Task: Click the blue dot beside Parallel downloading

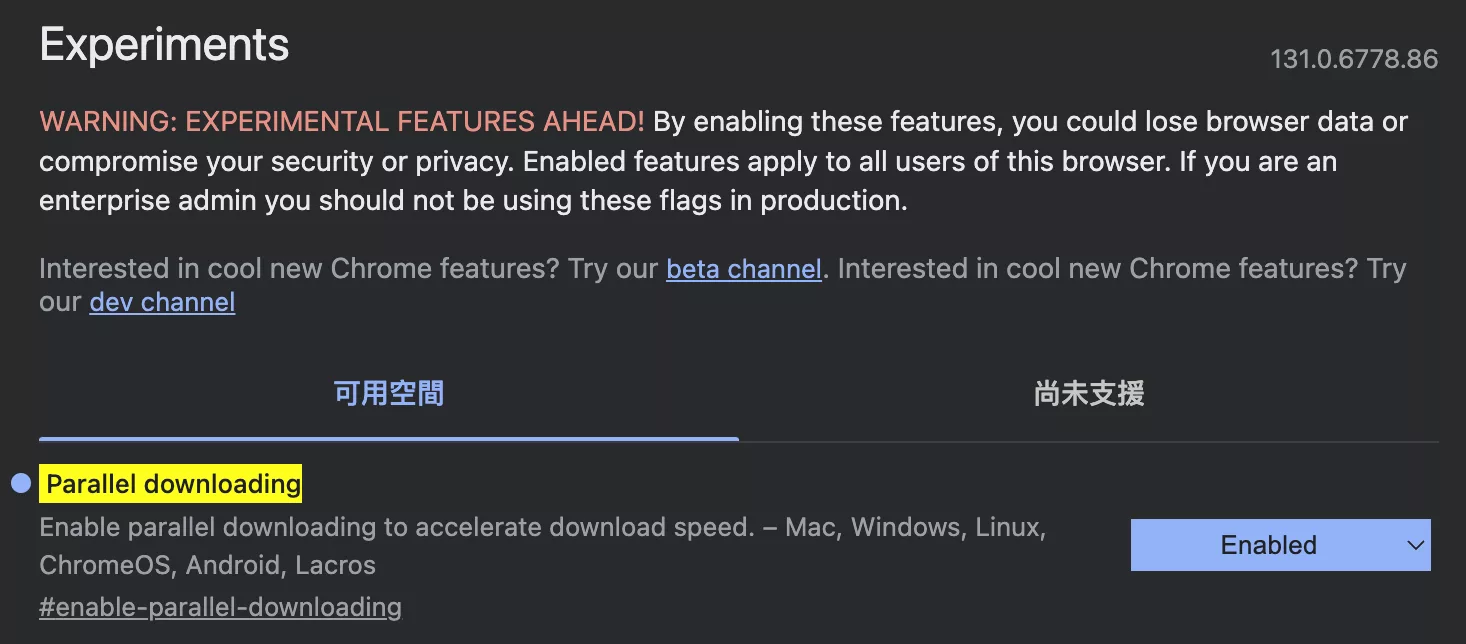Action: [21, 484]
